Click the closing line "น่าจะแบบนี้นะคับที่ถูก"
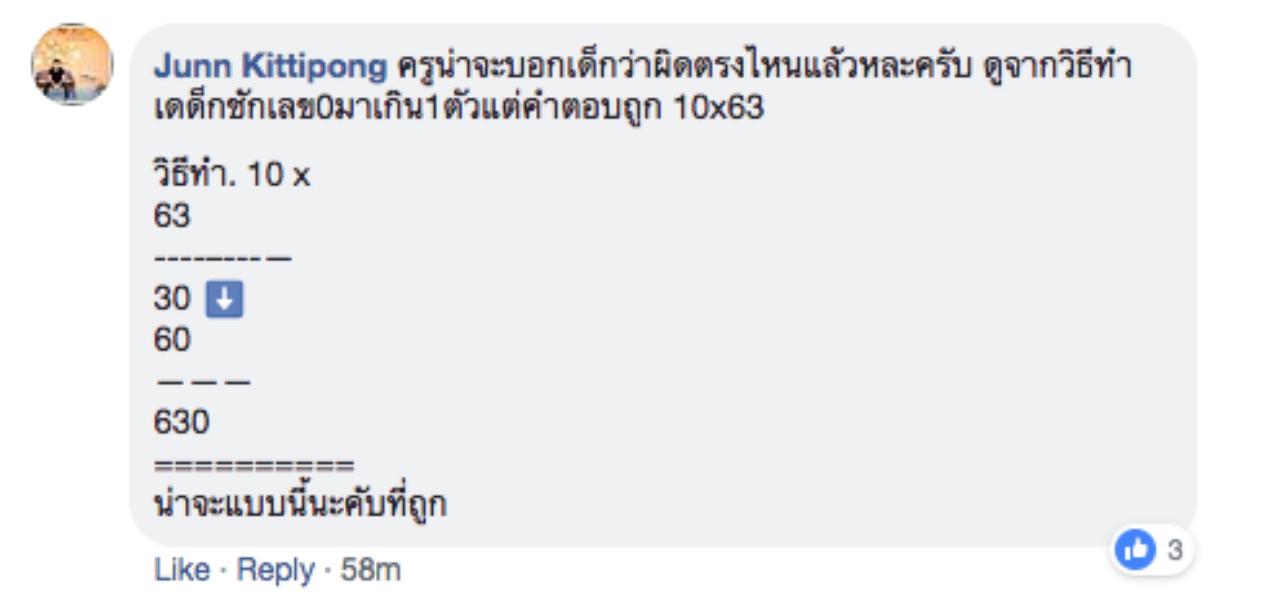The image size is (1280, 614). (x=300, y=505)
